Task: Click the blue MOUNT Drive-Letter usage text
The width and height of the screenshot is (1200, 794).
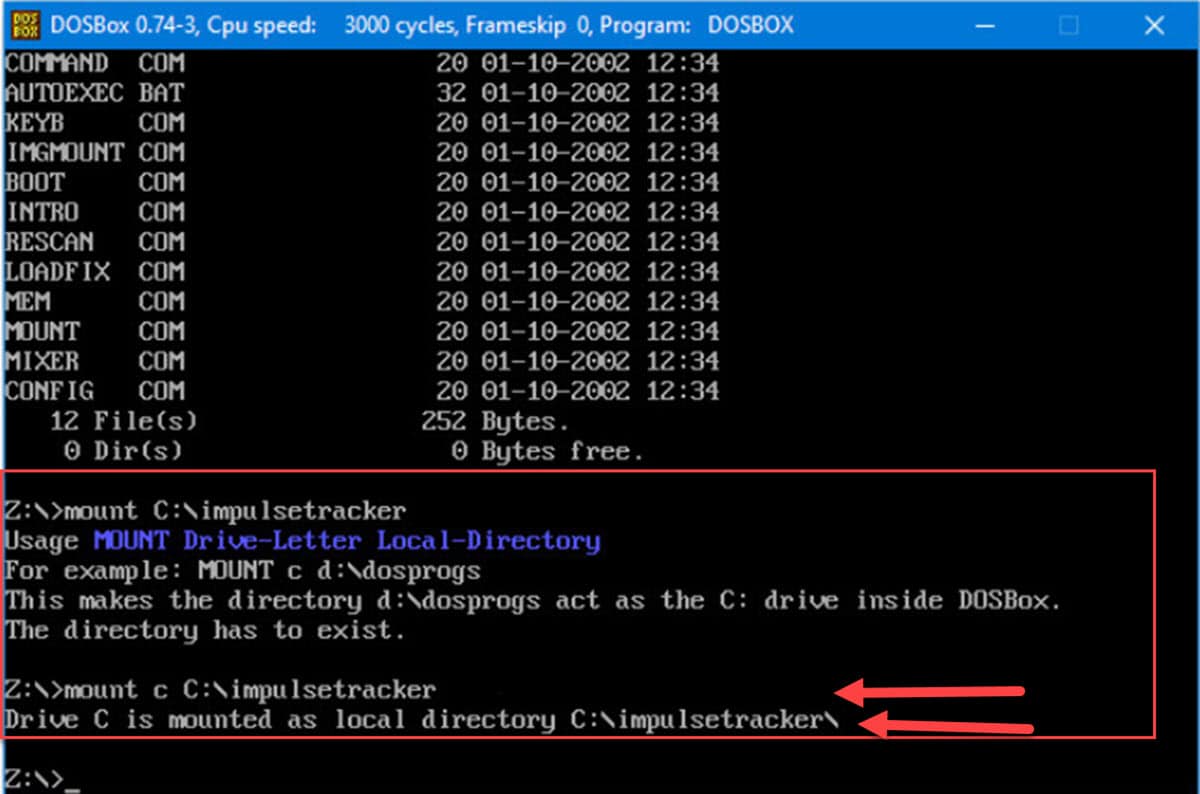Action: [346, 541]
